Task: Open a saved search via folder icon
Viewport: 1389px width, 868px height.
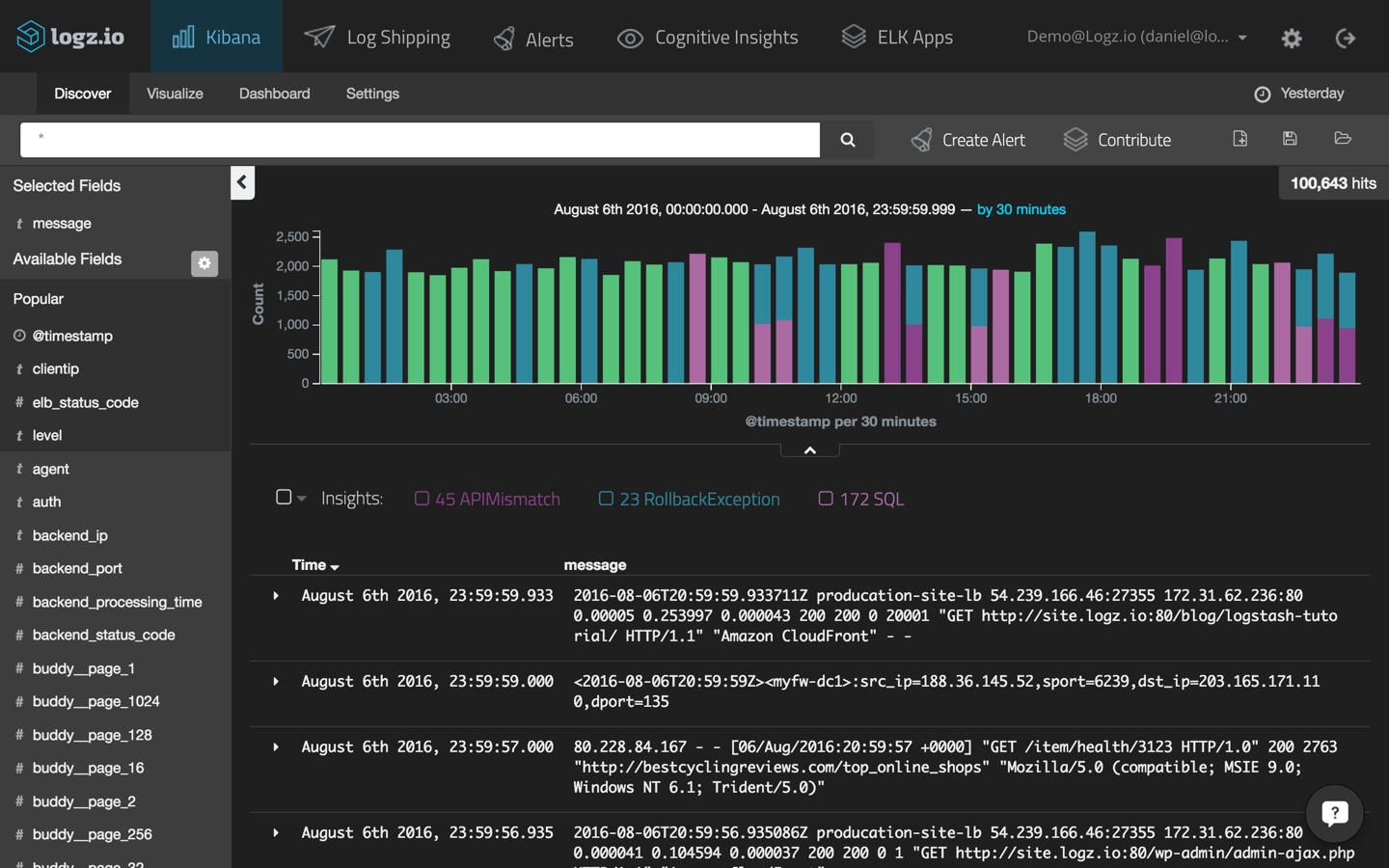Action: click(1343, 139)
